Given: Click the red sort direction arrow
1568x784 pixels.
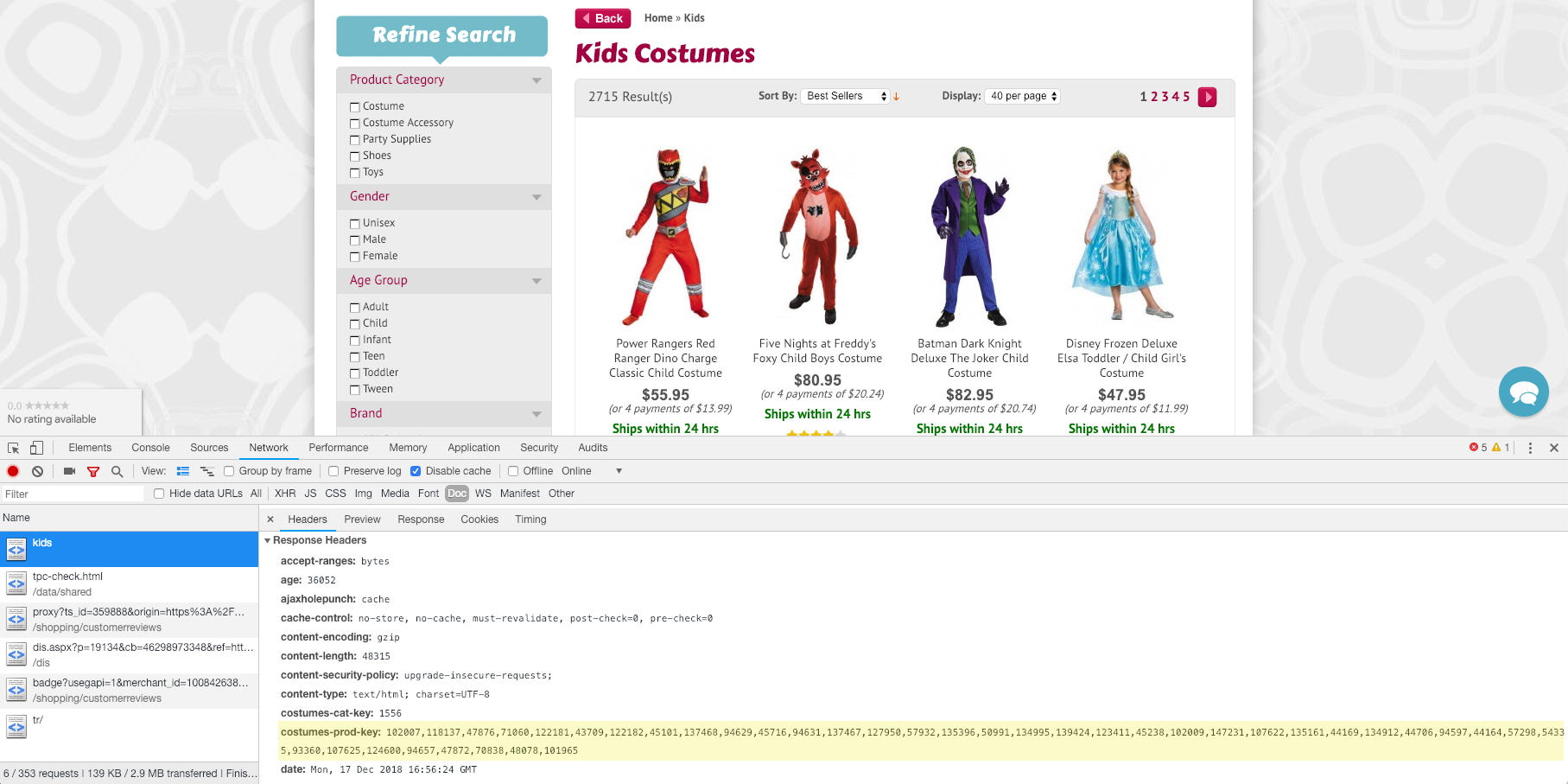Looking at the screenshot, I should 897,97.
